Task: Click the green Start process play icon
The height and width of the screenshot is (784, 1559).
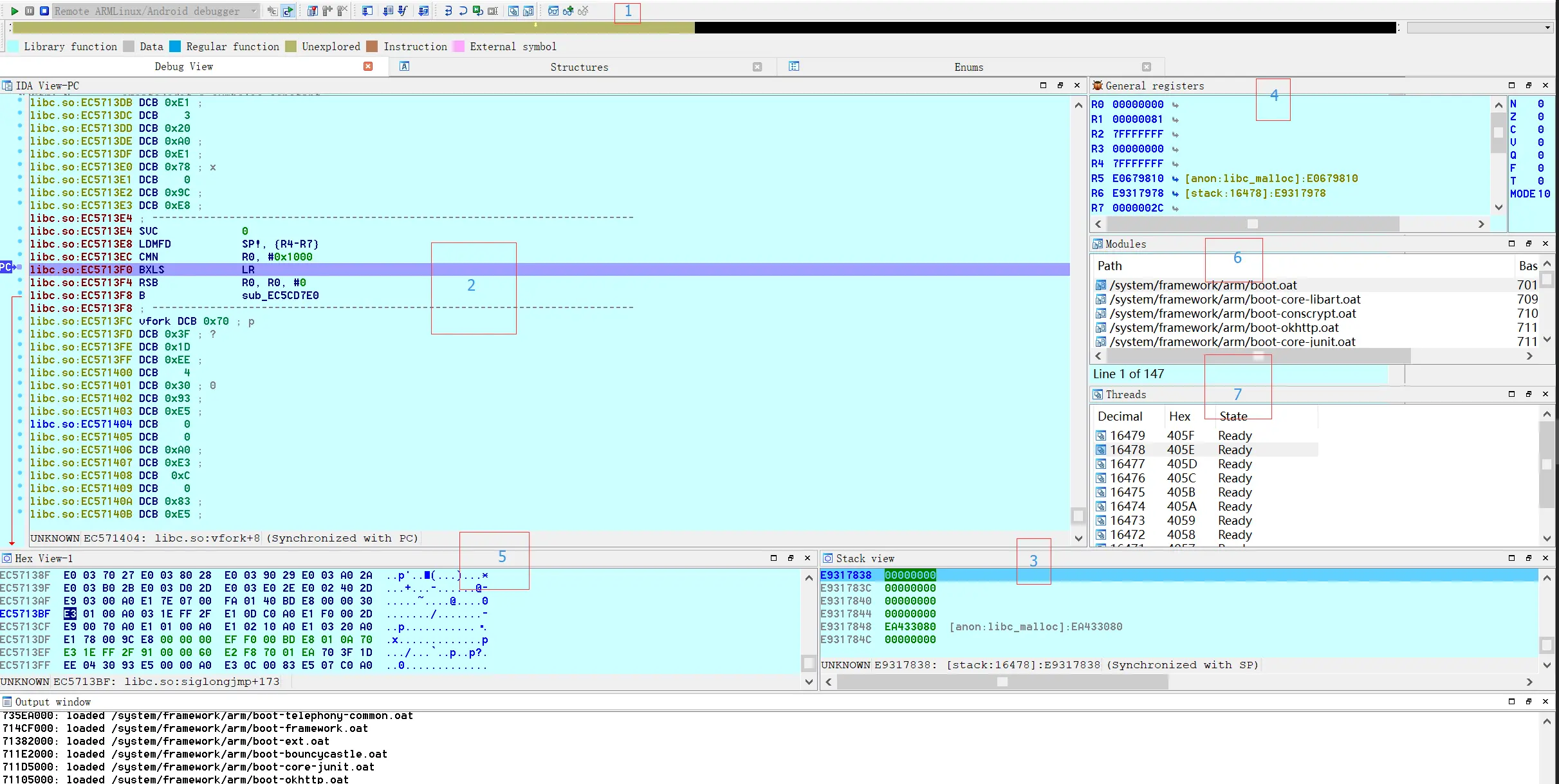Action: click(x=14, y=11)
